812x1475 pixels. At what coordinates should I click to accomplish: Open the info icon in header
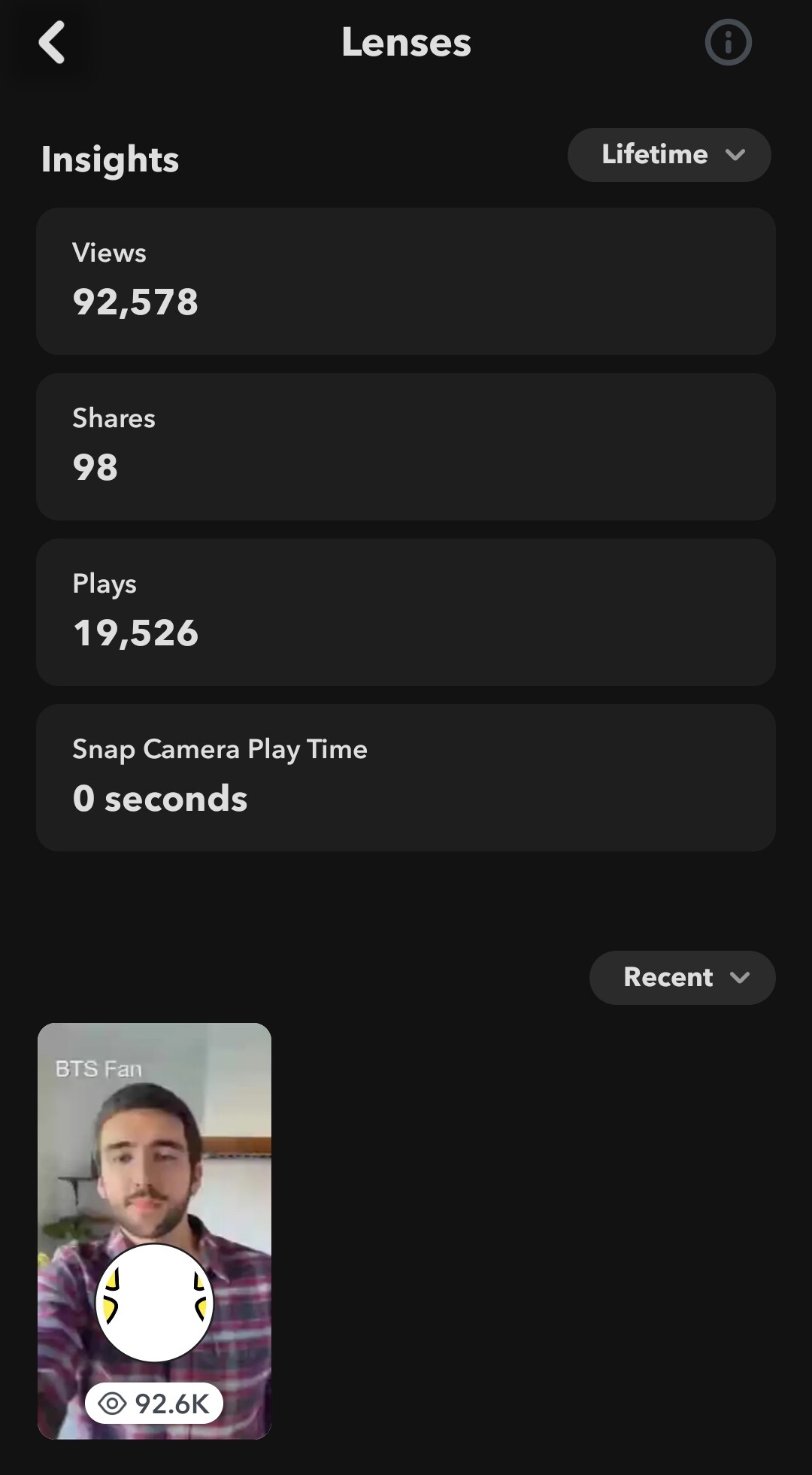(728, 42)
